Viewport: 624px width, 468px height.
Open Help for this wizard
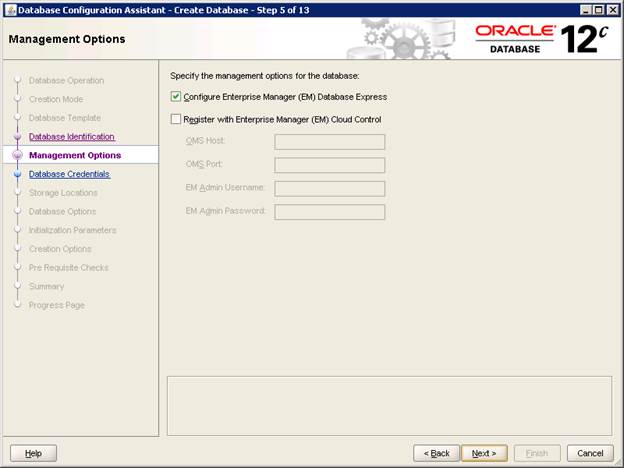[34, 453]
